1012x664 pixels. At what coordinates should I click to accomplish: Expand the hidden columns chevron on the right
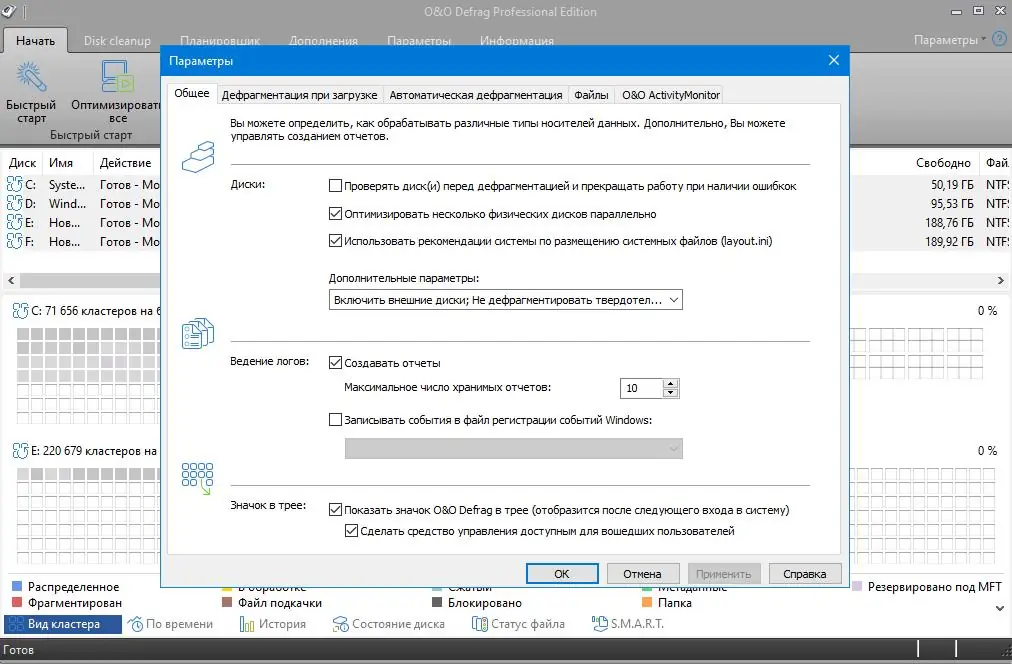(999, 281)
